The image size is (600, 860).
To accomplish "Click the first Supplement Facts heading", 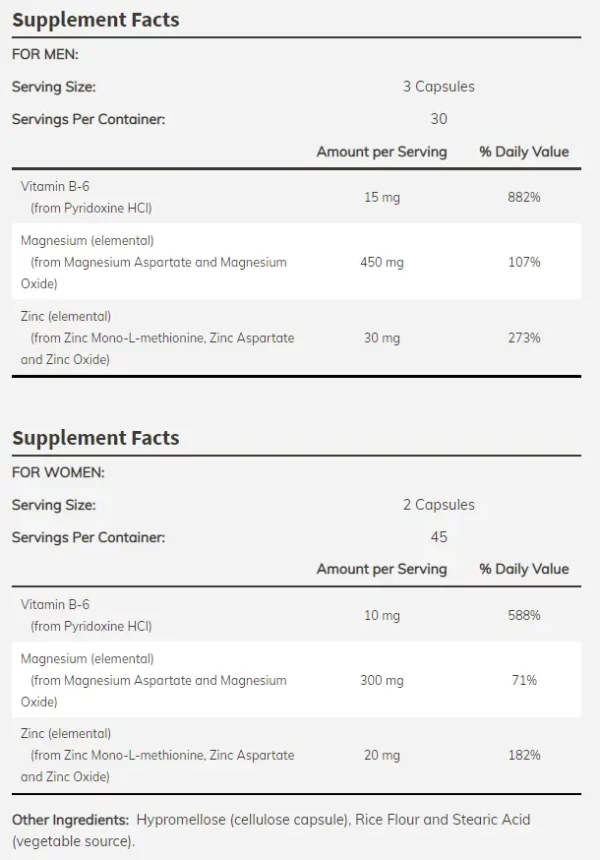I will point(95,20).
